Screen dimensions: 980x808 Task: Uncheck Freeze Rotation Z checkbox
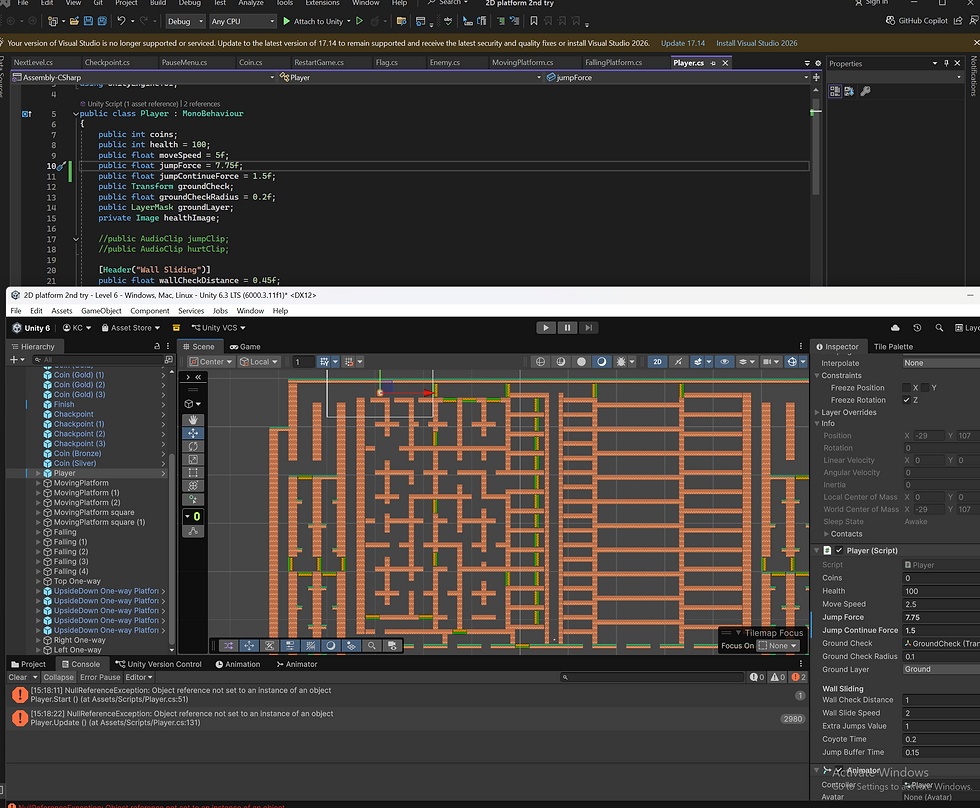point(906,401)
